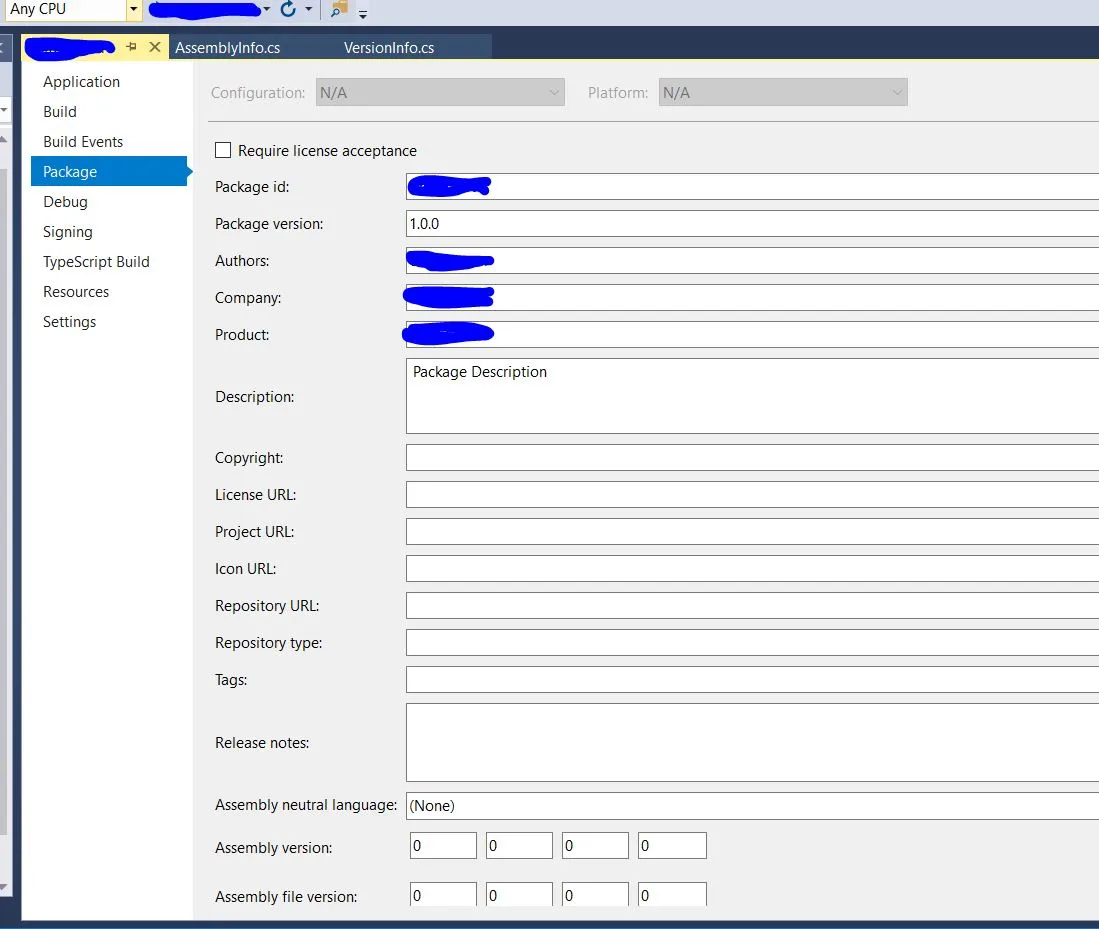Click the first Assembly file version box

coord(443,895)
